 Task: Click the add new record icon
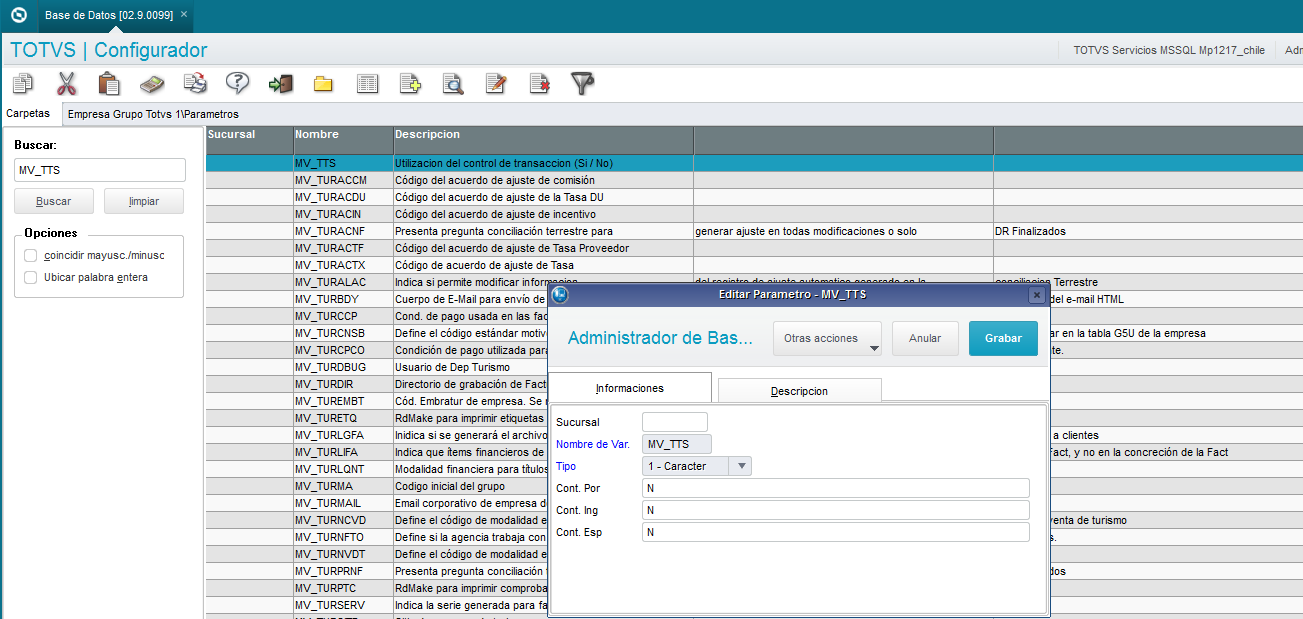410,84
